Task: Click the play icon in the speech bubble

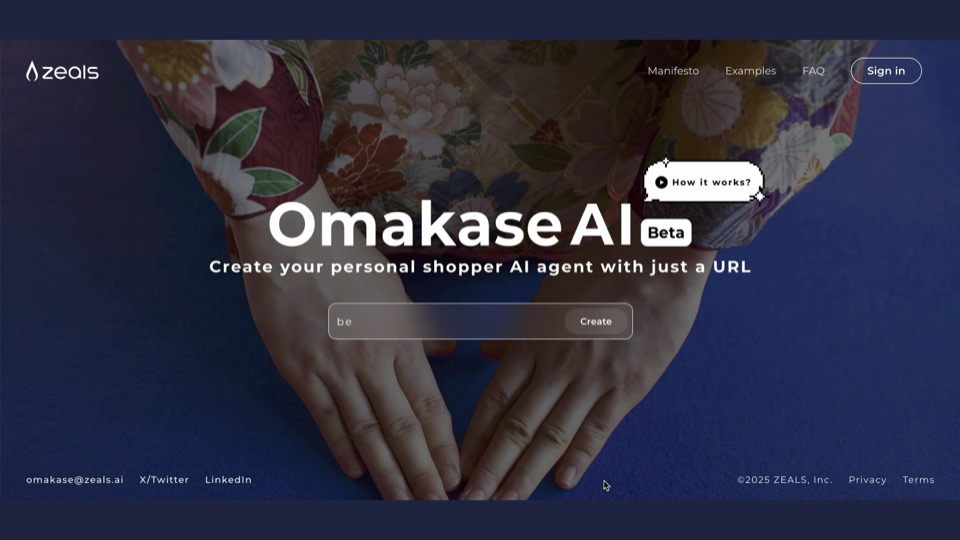Action: pyautogui.click(x=661, y=182)
